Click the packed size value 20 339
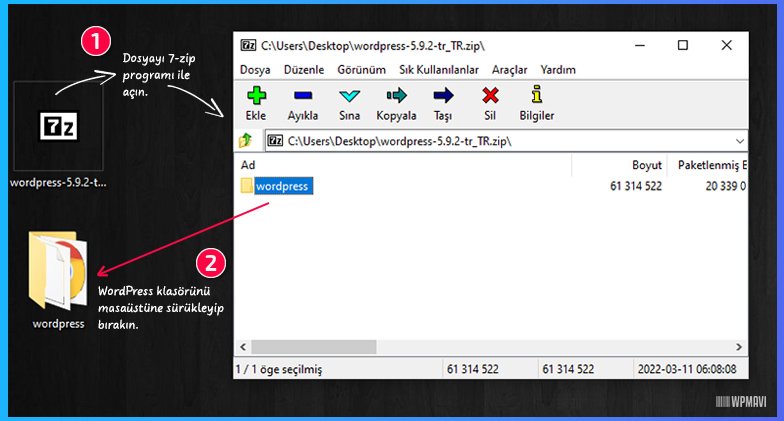Image resolution: width=784 pixels, height=421 pixels. (x=726, y=186)
